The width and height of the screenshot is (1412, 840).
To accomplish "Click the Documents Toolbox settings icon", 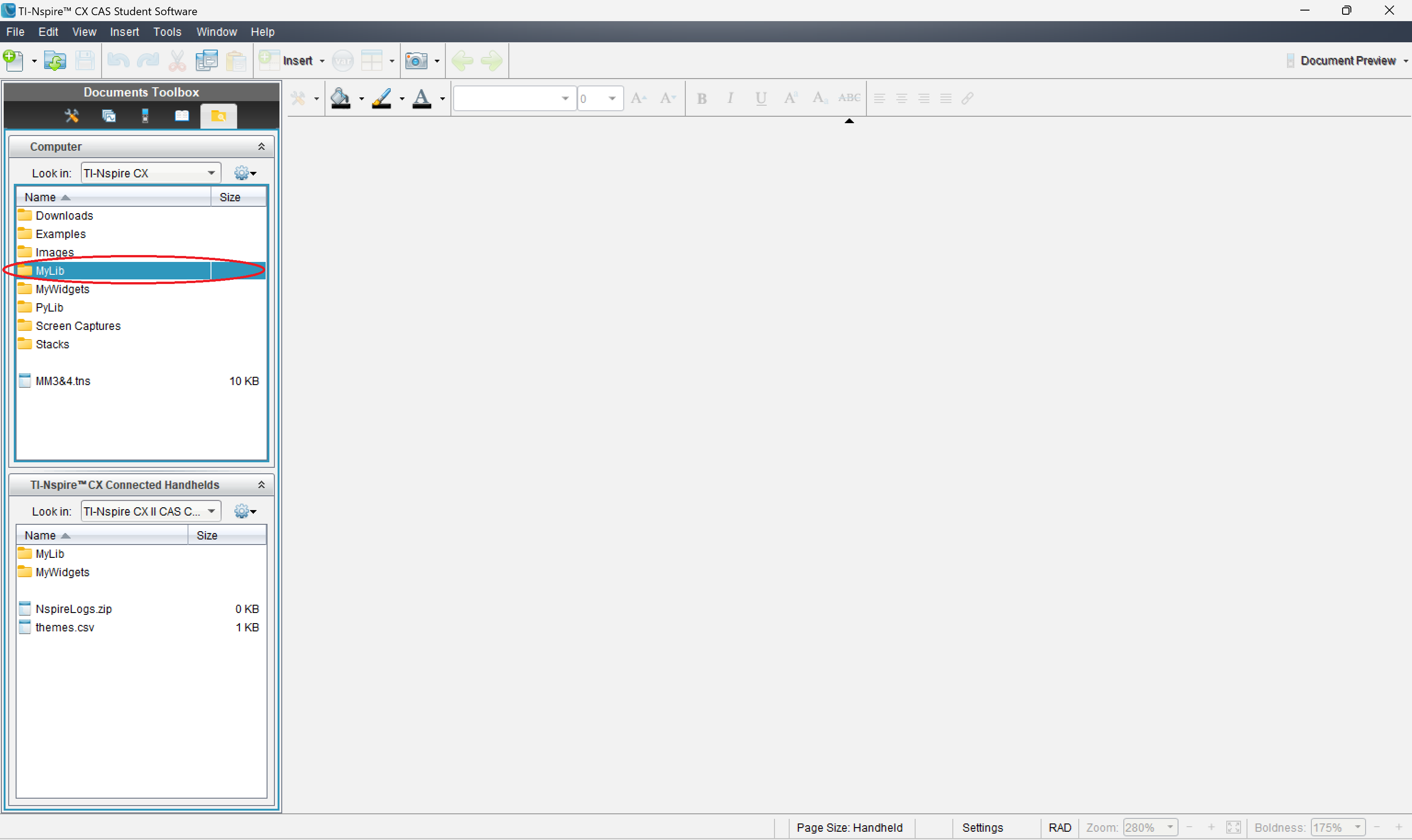I will [71, 115].
